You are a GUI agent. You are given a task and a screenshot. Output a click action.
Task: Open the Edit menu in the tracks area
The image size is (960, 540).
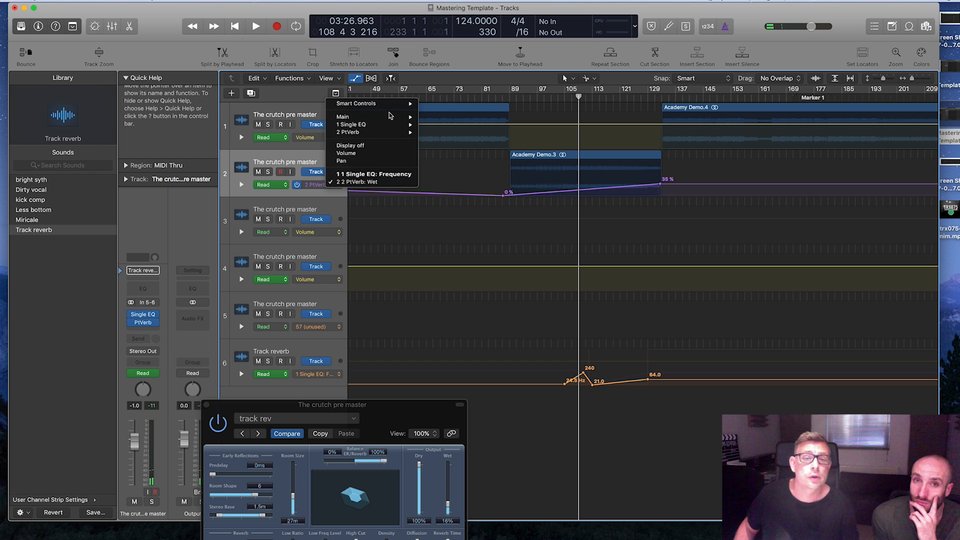(x=257, y=78)
